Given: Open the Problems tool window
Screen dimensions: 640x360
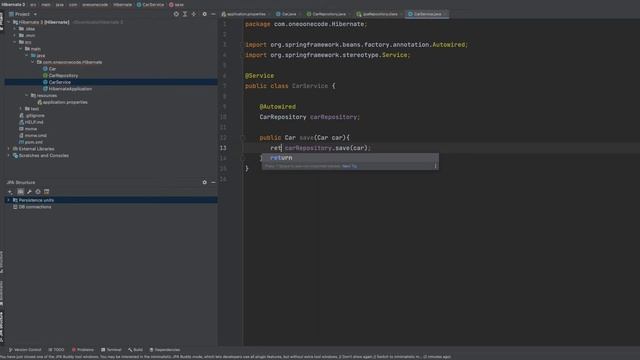Looking at the screenshot, I should click(x=83, y=350).
